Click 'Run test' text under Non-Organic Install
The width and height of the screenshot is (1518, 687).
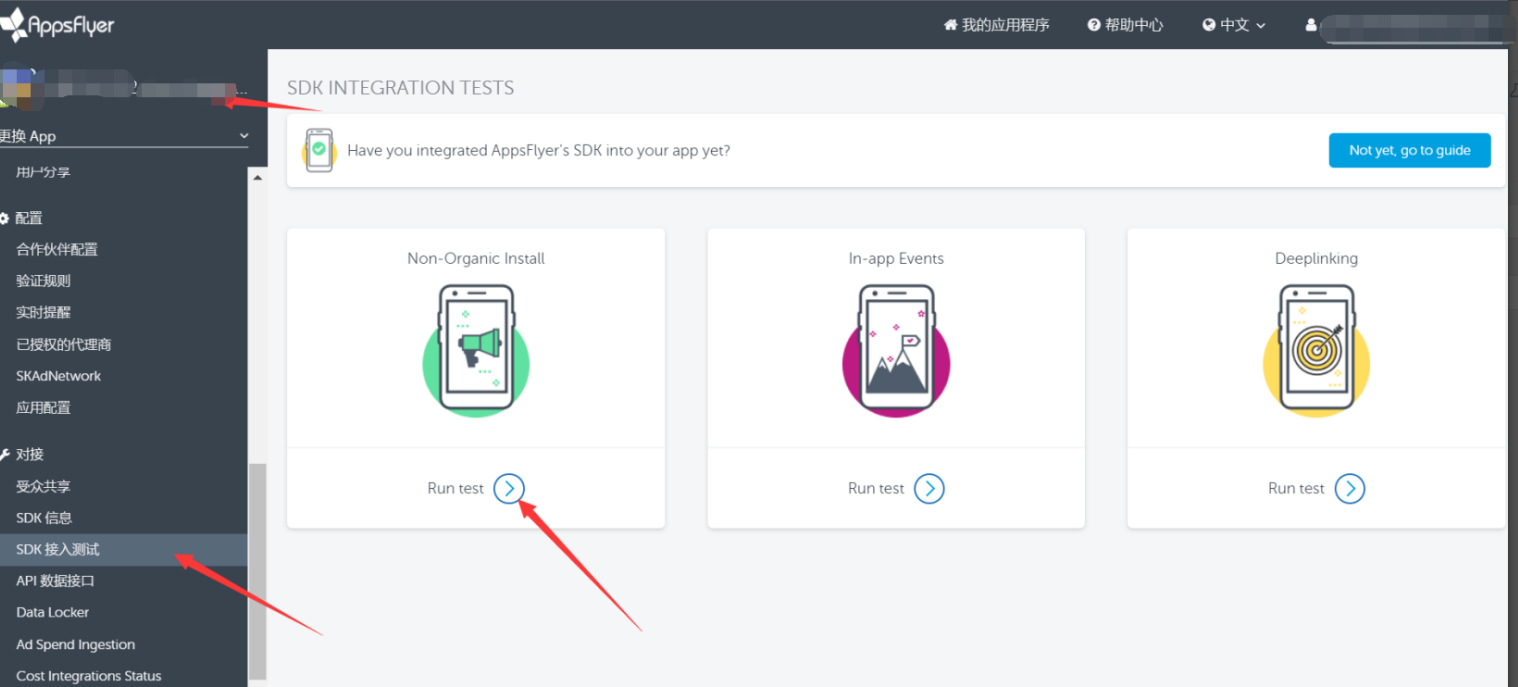pos(455,488)
